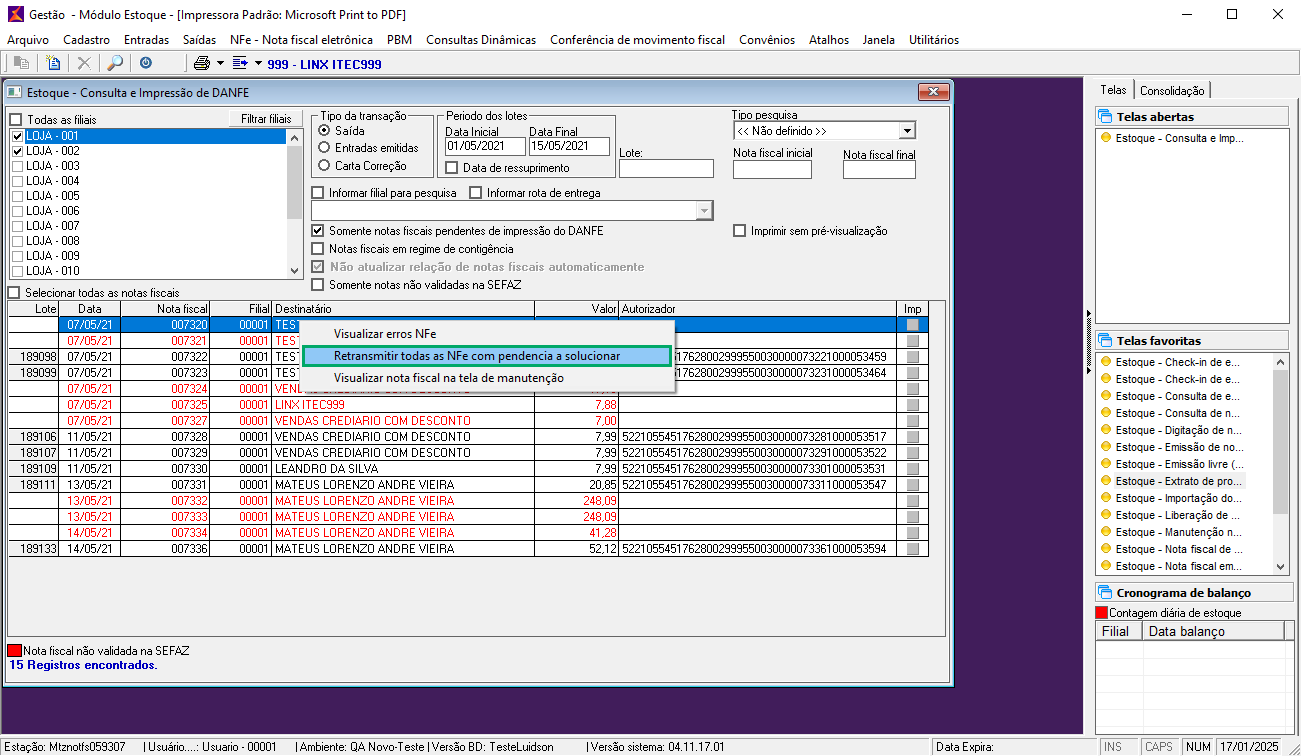Viewport: 1301px width, 756px height.
Task: Click the Telas favoritas panel icon
Action: pyautogui.click(x=1105, y=341)
